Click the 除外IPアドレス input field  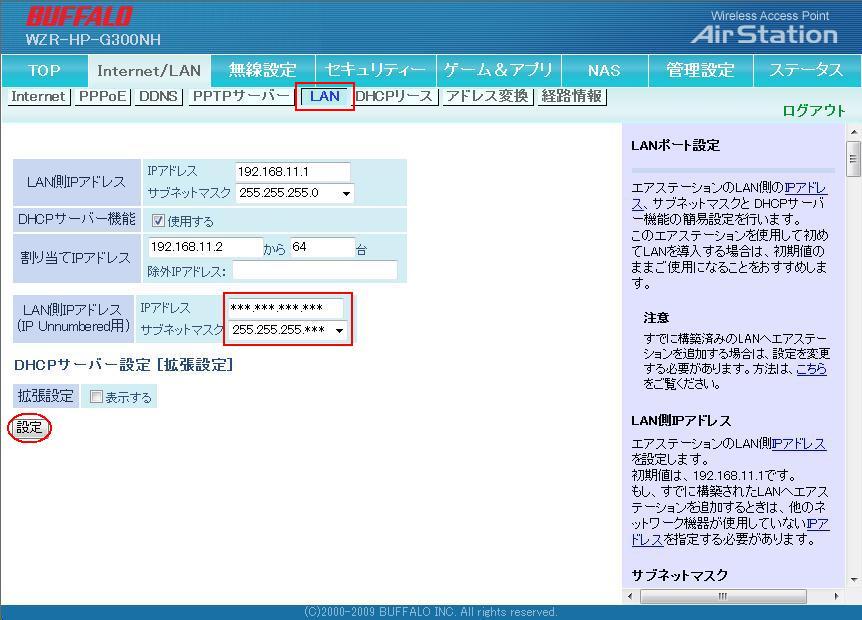tap(314, 270)
